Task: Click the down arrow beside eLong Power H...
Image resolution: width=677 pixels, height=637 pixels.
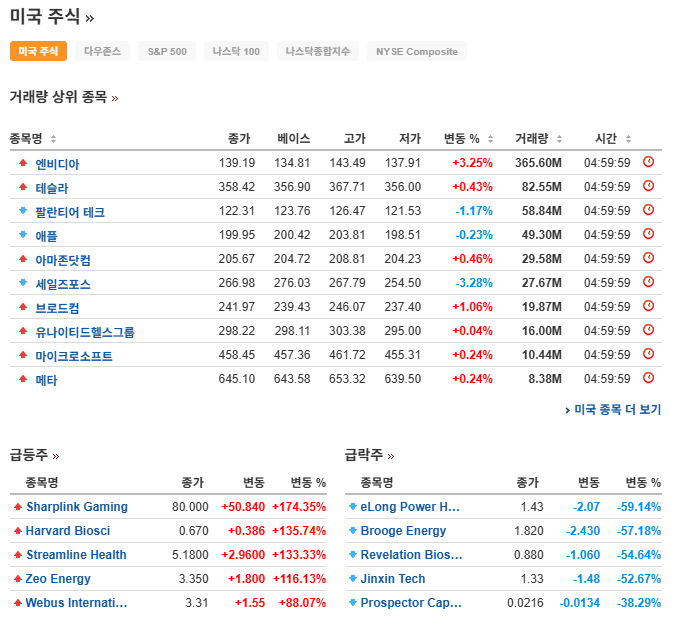Action: pos(353,507)
